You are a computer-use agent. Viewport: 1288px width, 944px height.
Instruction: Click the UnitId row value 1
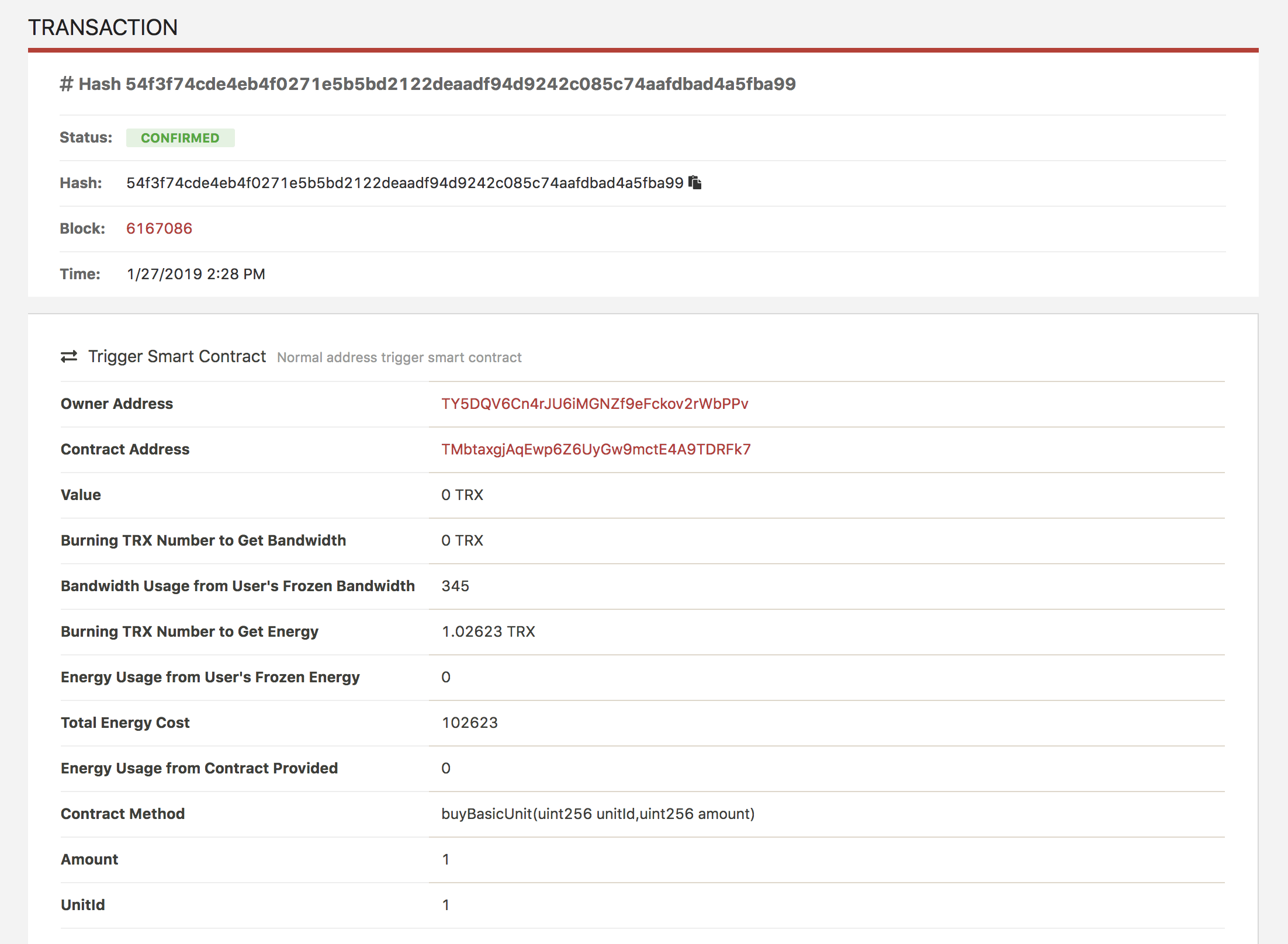(x=446, y=905)
